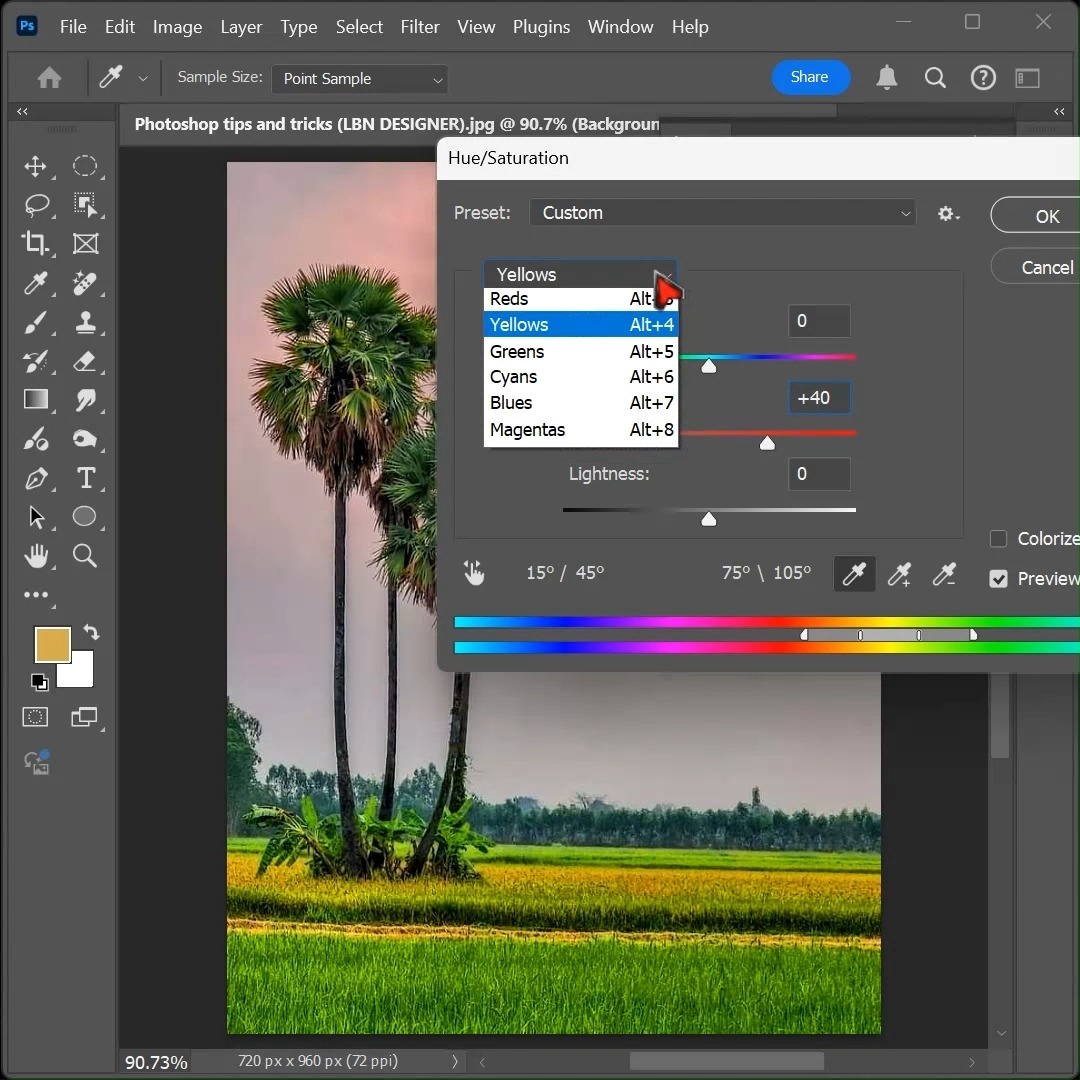1080x1080 pixels.
Task: Go to the Home screen
Action: click(50, 78)
